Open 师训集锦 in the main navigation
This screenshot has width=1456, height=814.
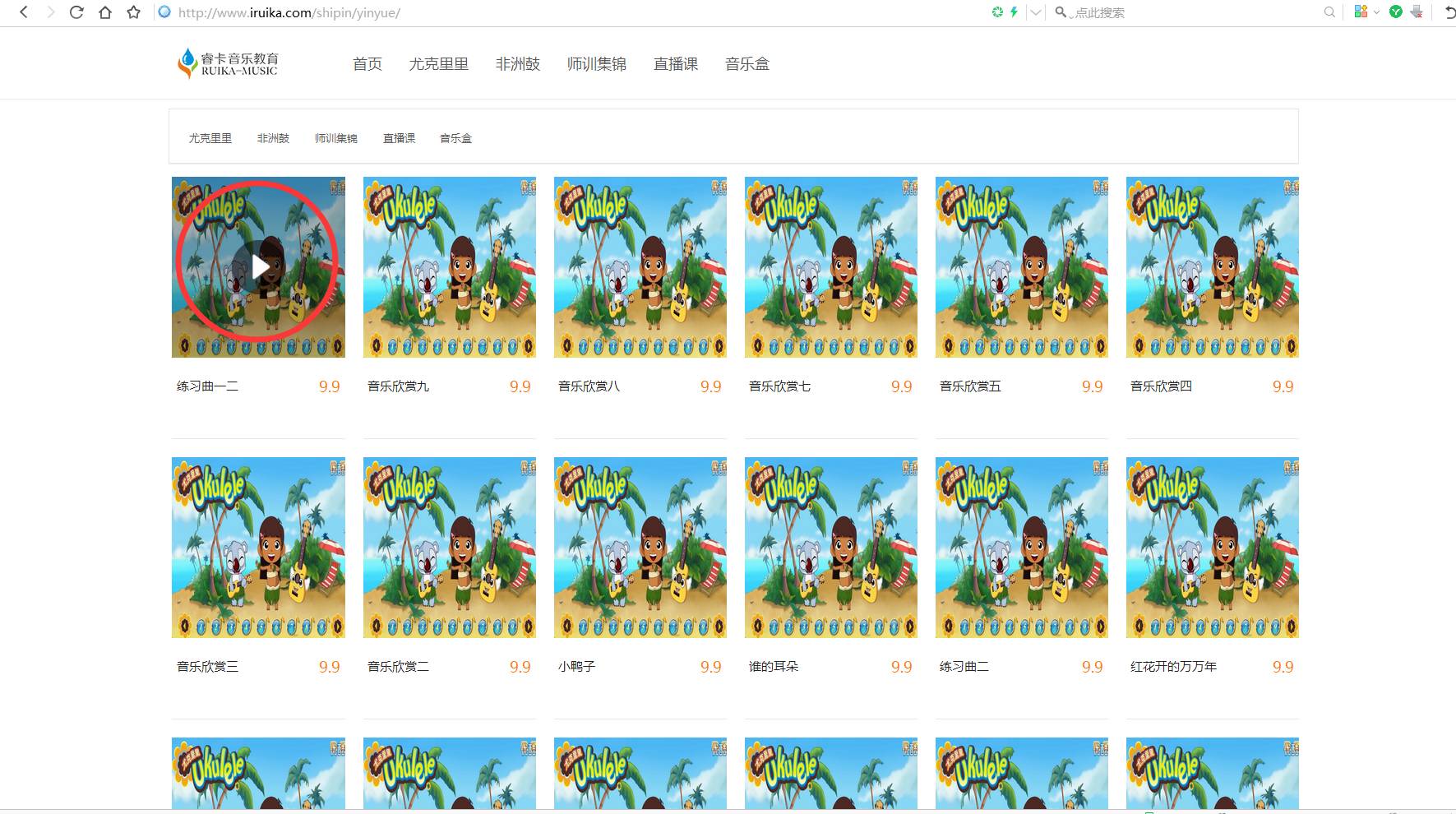pos(597,64)
